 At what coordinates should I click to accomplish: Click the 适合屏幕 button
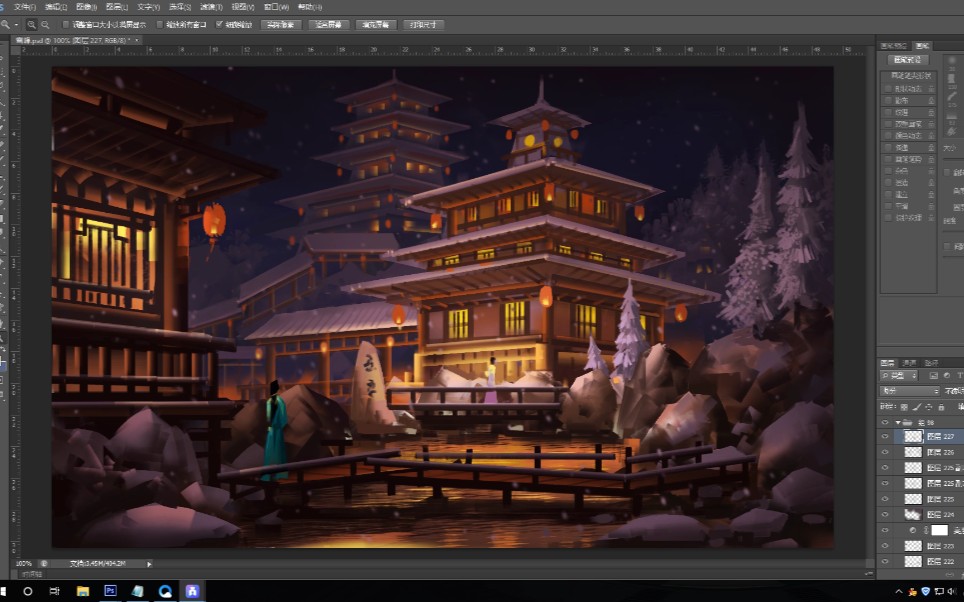(329, 25)
